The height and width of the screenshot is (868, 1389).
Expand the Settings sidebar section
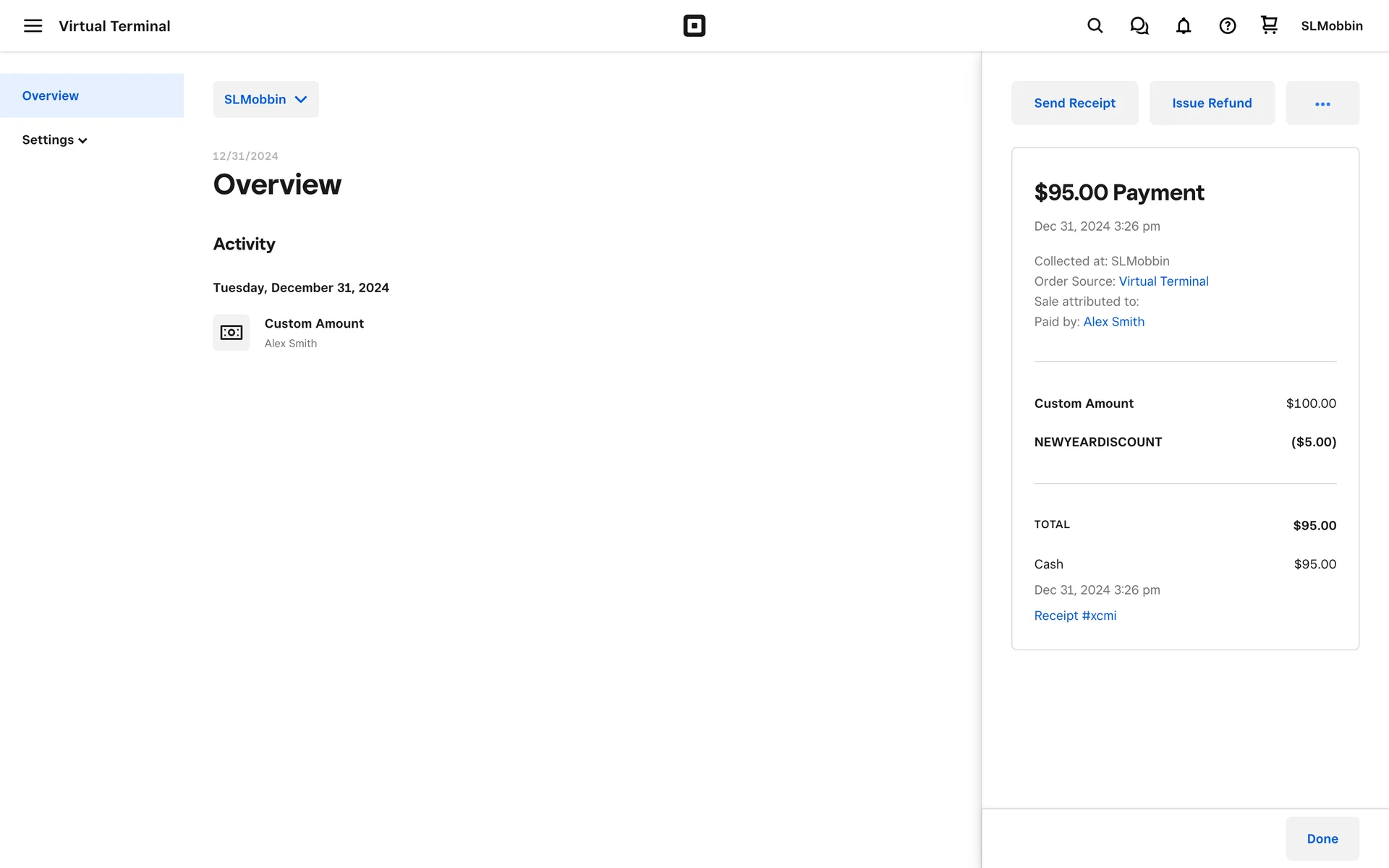(54, 140)
